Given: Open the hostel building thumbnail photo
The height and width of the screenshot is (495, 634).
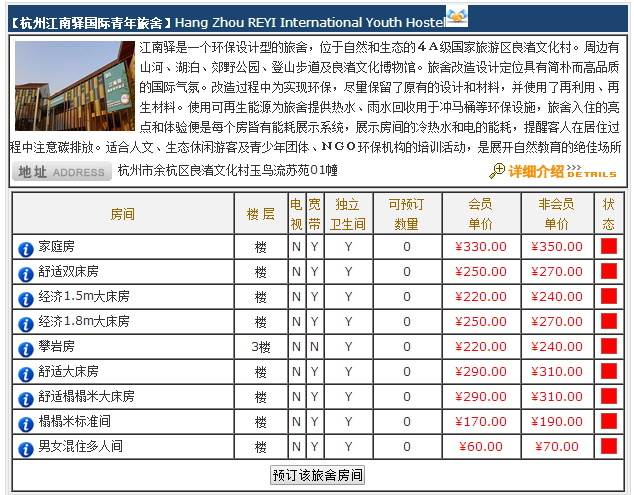Looking at the screenshot, I should (x=75, y=86).
